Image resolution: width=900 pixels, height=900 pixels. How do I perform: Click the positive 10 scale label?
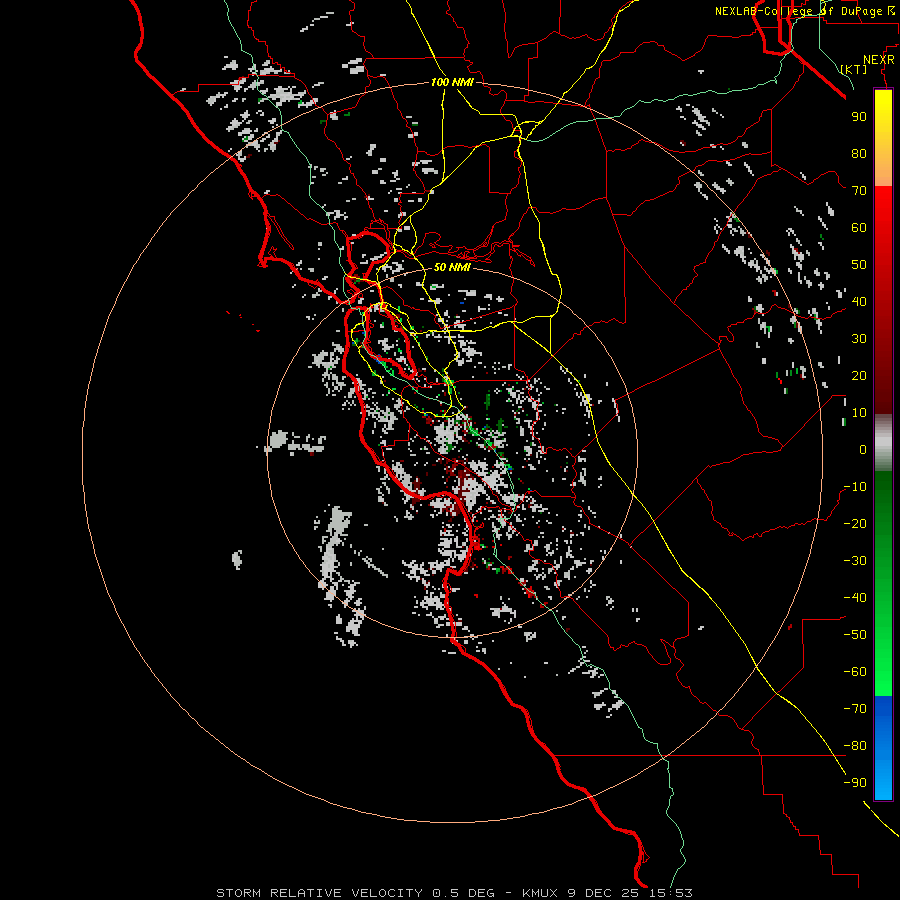point(859,413)
